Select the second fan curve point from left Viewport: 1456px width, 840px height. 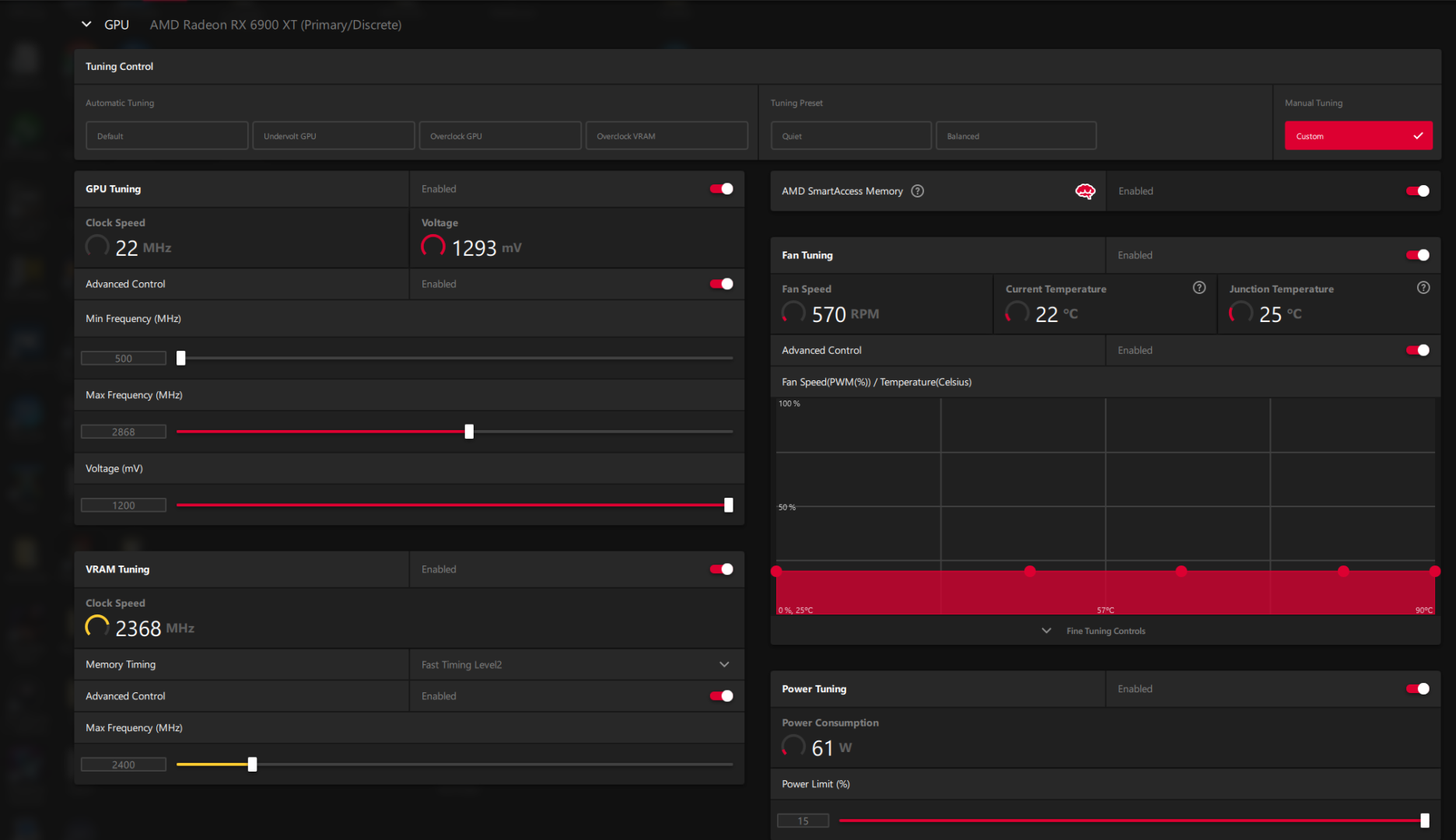click(x=1030, y=572)
